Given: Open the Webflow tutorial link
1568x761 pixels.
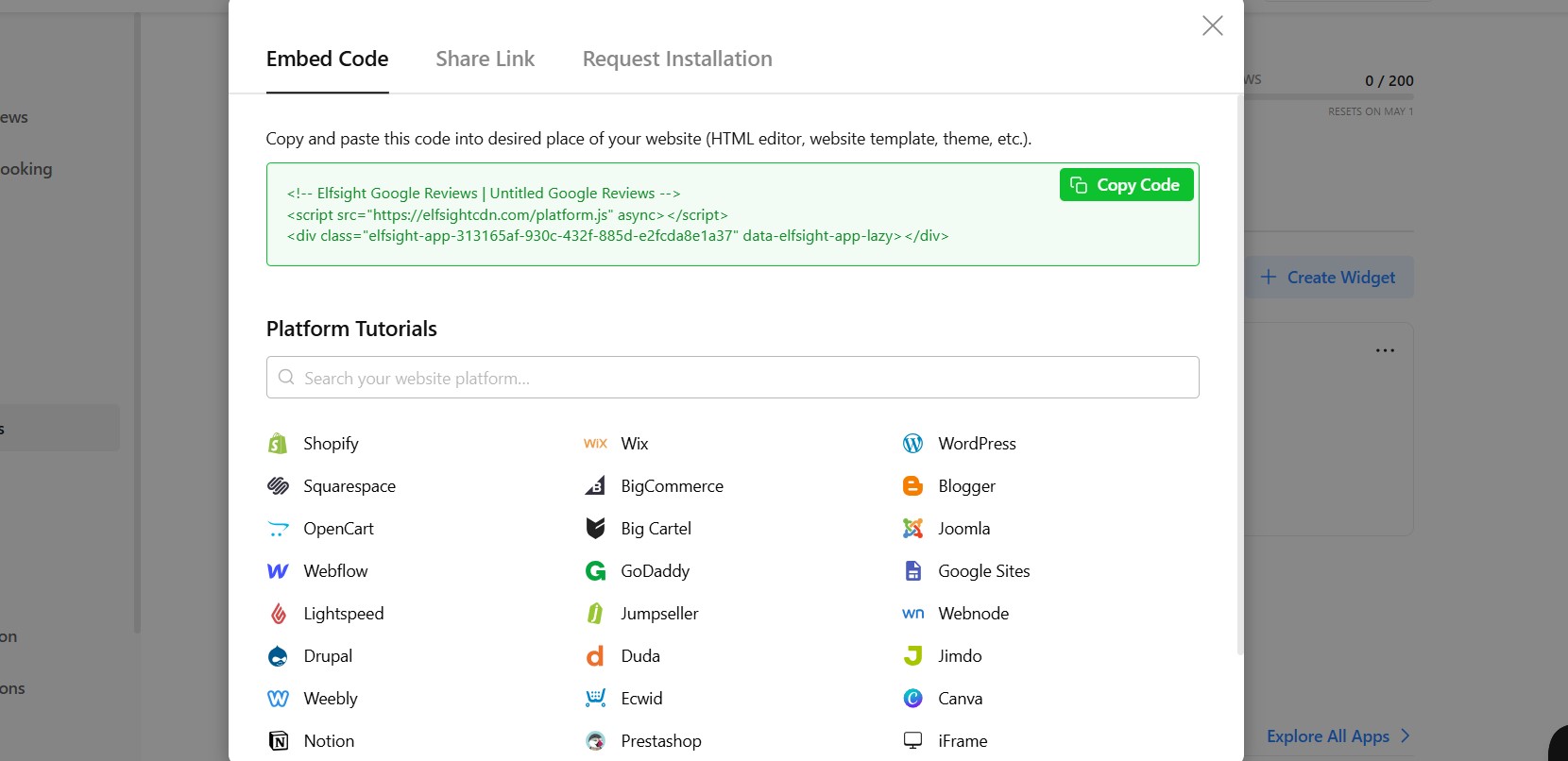Looking at the screenshot, I should point(335,571).
